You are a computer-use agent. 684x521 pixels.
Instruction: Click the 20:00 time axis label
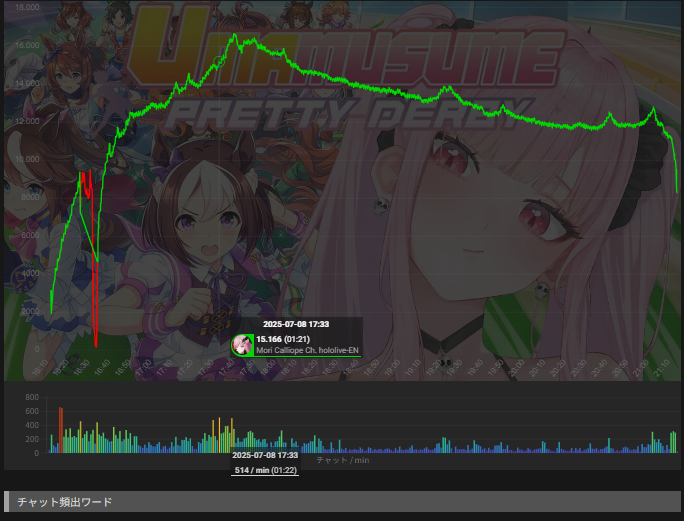point(515,367)
